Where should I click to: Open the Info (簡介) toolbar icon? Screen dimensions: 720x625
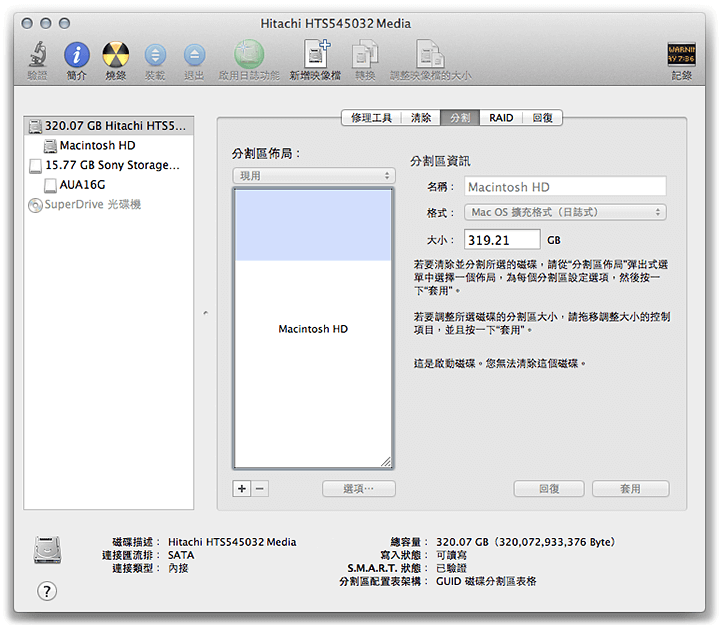[x=77, y=55]
